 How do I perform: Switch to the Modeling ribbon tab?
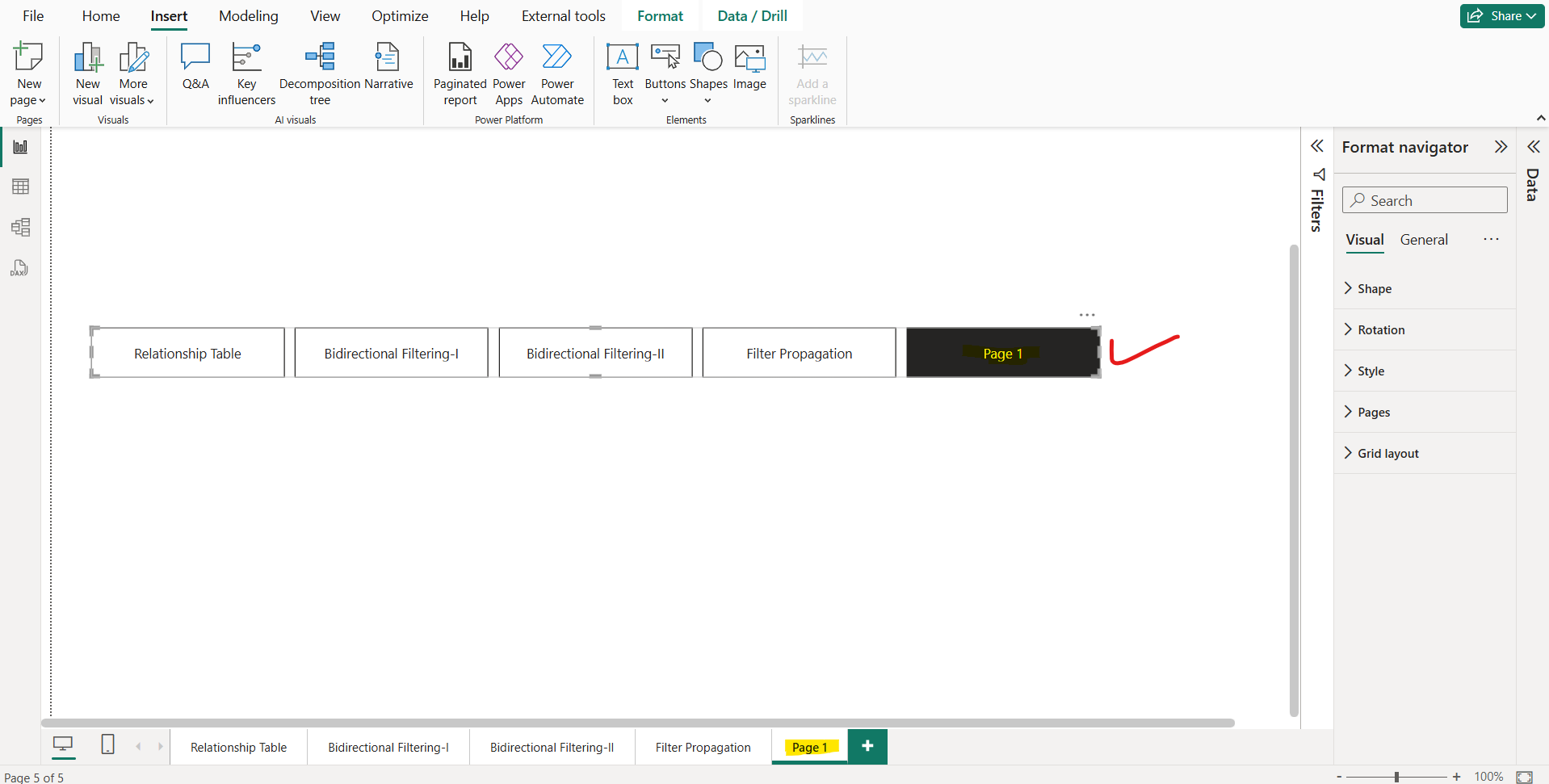248,15
